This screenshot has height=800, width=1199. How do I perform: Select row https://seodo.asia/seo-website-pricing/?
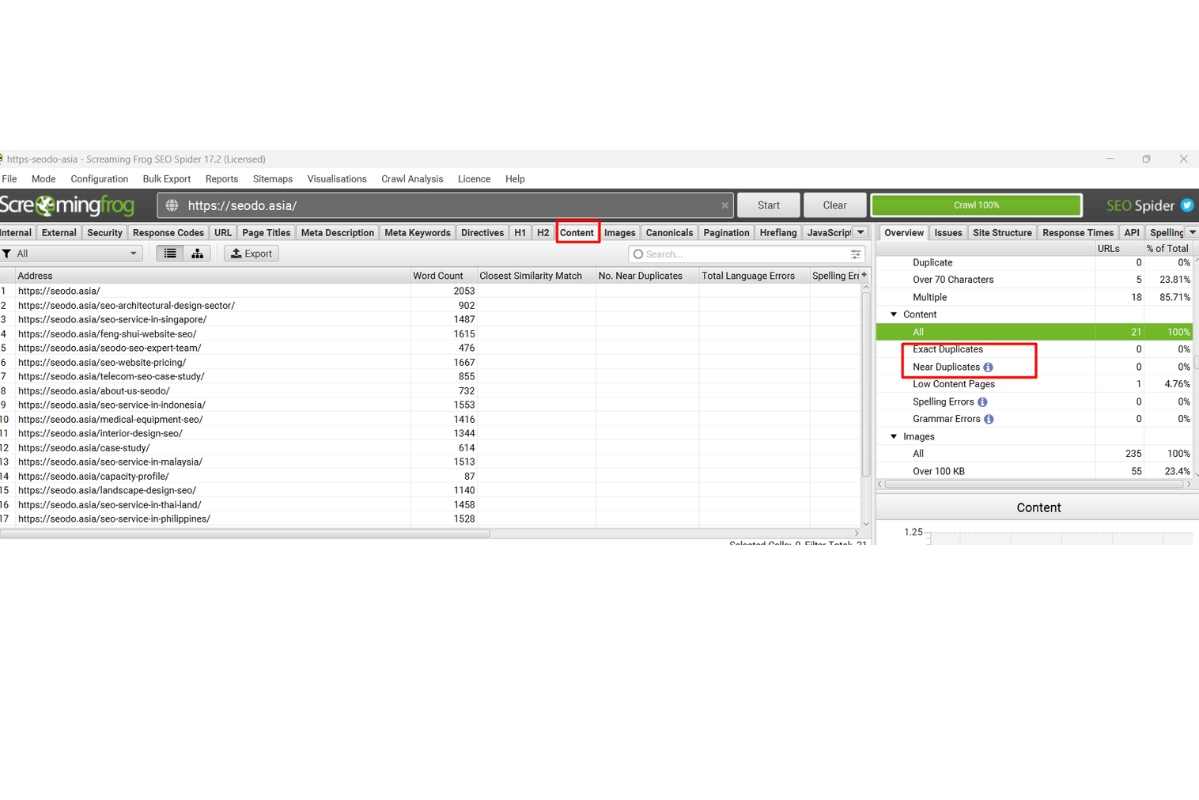click(x=431, y=363)
